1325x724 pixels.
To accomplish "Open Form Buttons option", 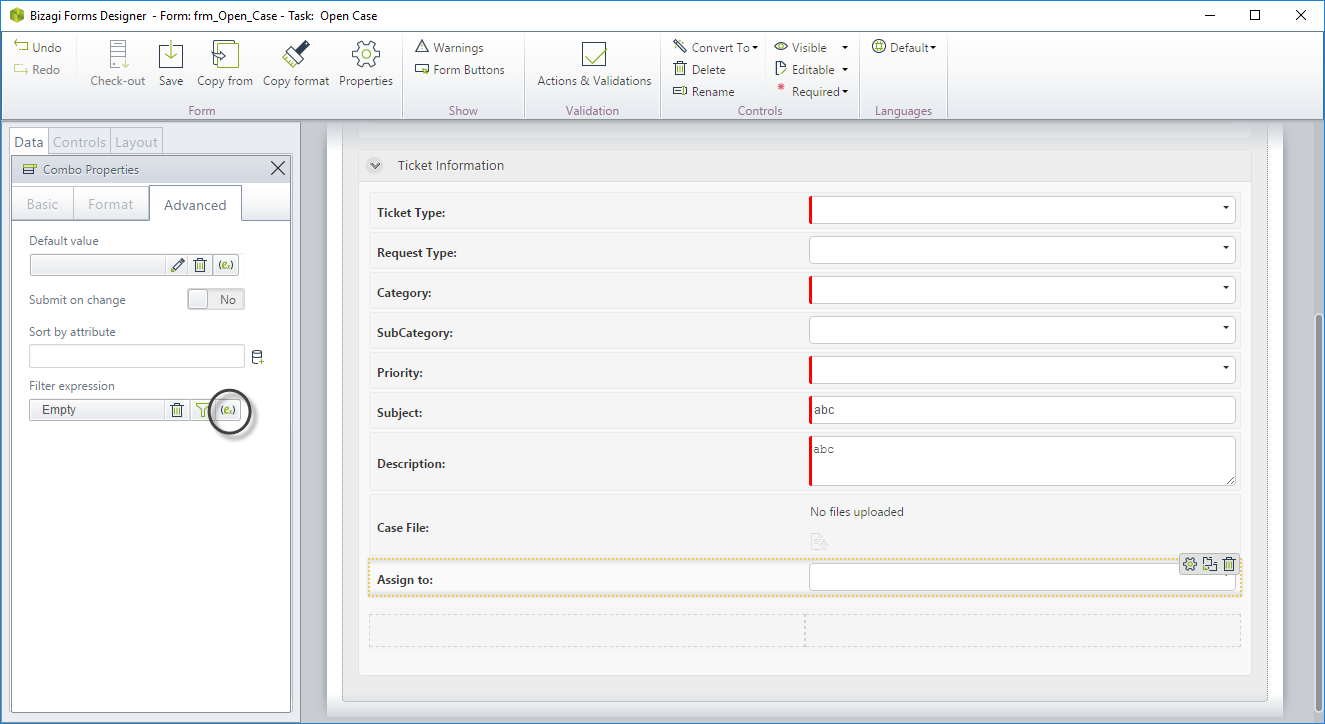I will pyautogui.click(x=460, y=70).
